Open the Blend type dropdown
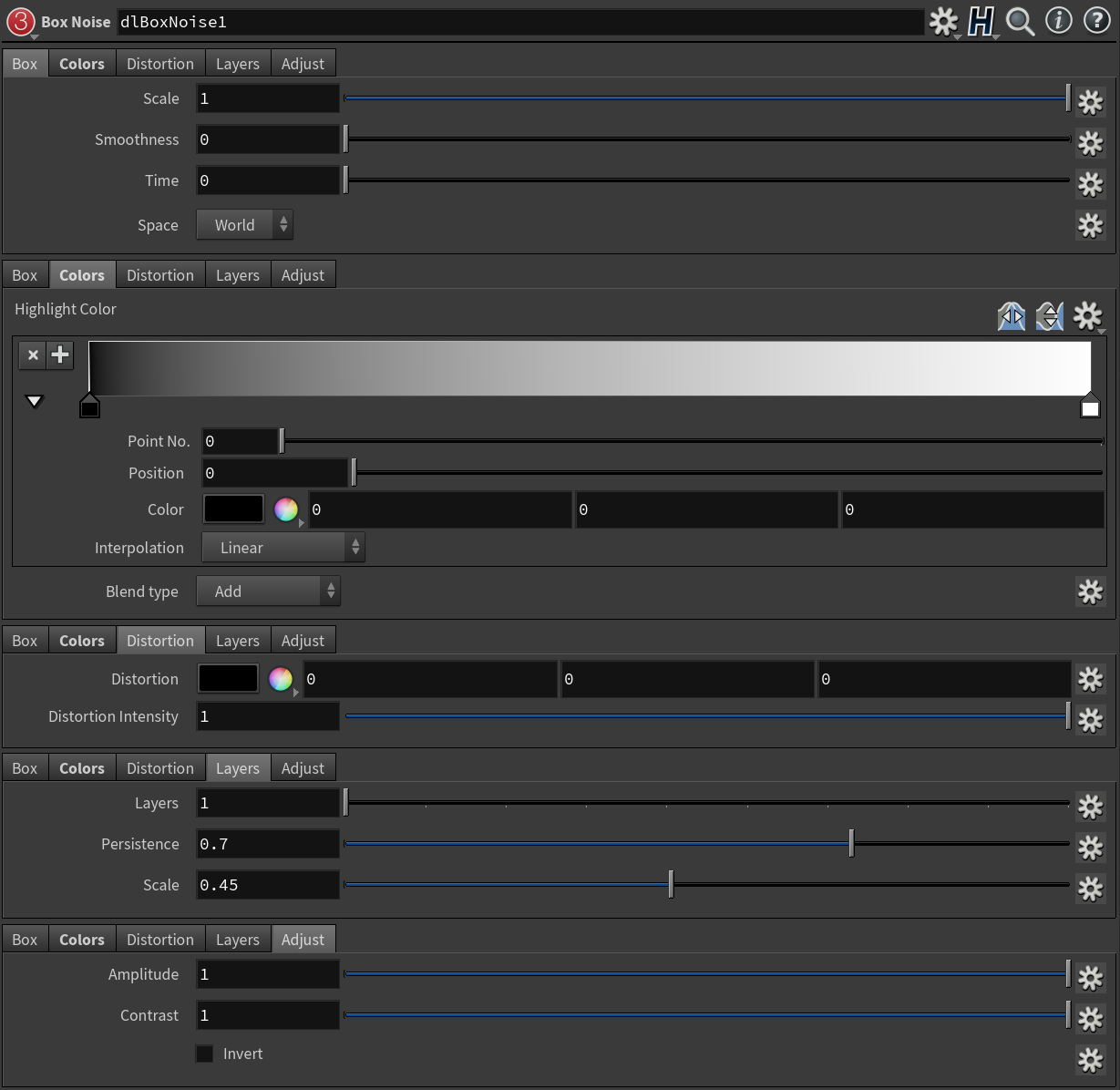Screen dimensions: 1120x1090 point(268,591)
